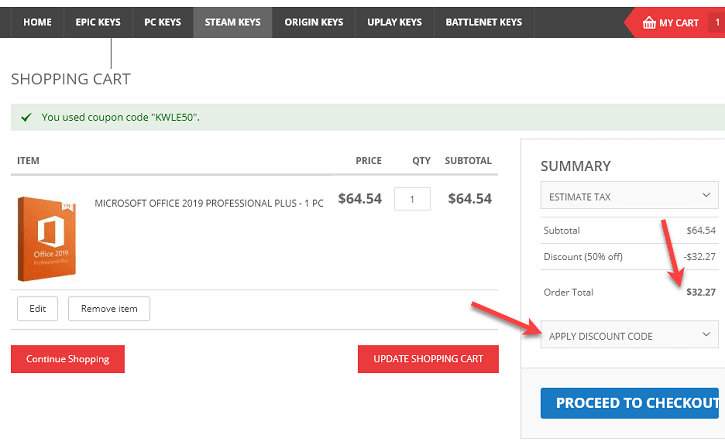Click the 'You used coupon code' message
The height and width of the screenshot is (445, 725).
coord(121,117)
